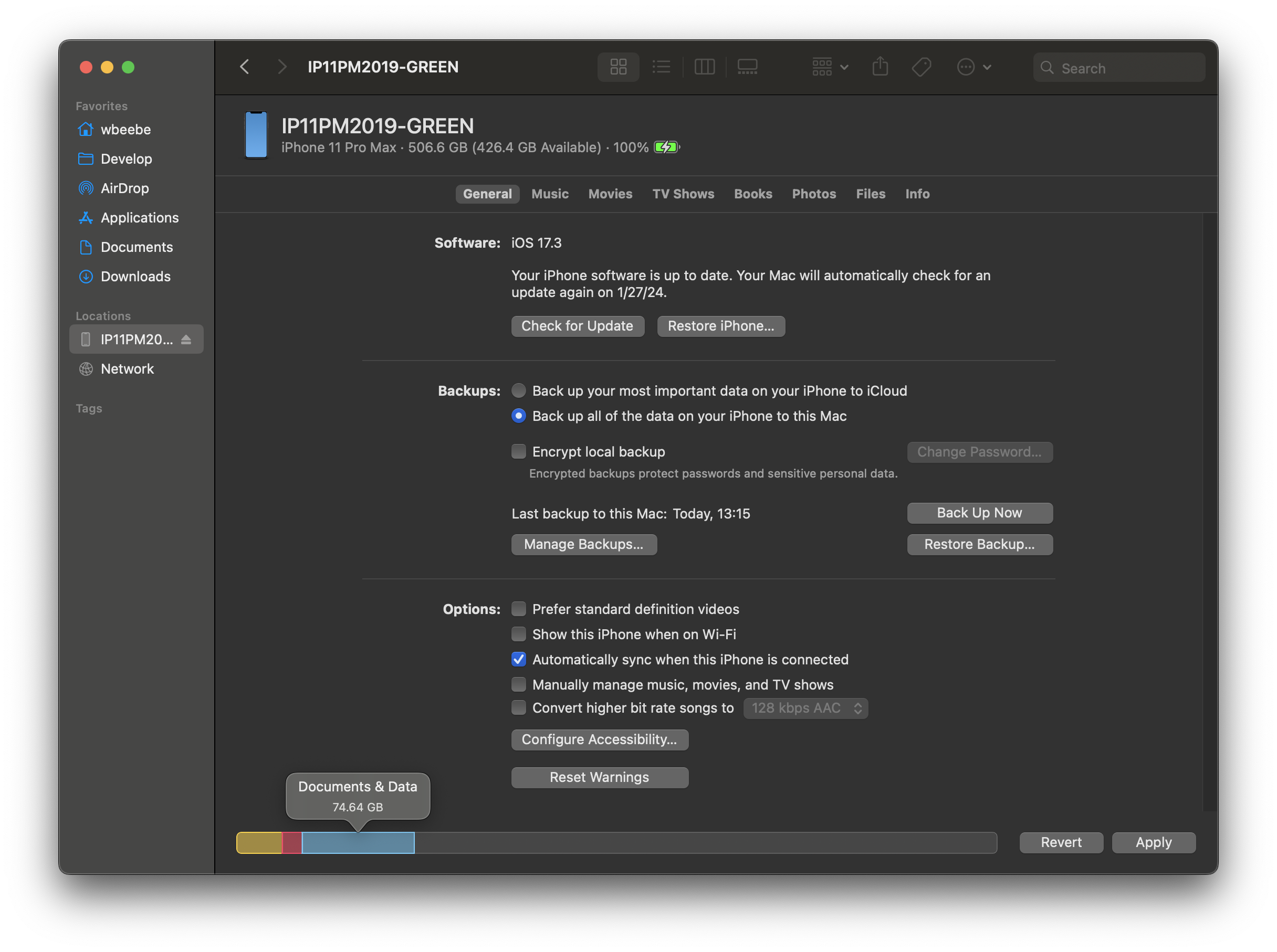Enable Prefer standard definition videos
Image resolution: width=1277 pixels, height=952 pixels.
(518, 609)
